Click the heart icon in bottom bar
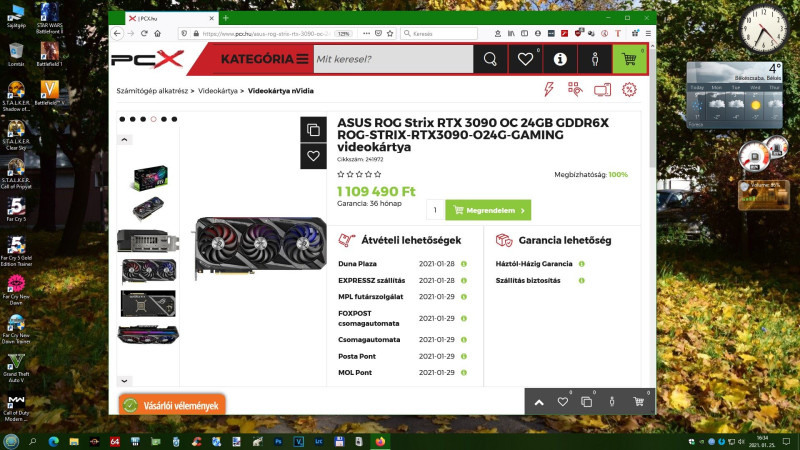 coord(563,402)
